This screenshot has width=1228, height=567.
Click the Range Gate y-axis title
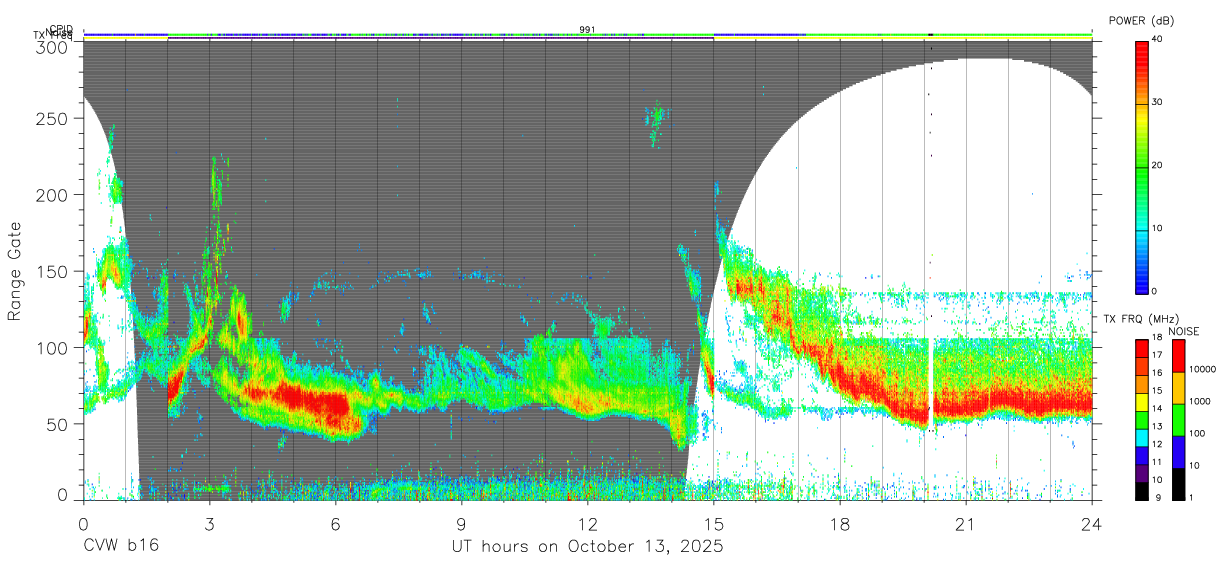[x=15, y=272]
